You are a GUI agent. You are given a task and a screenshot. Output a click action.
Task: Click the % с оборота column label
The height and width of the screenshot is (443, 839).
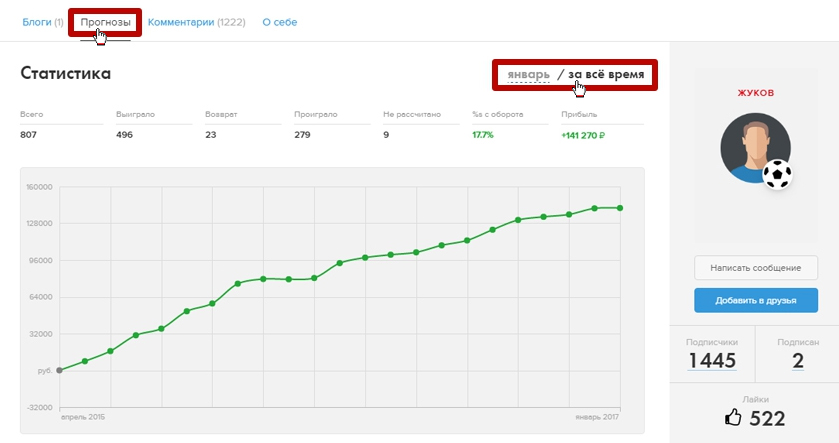[498, 114]
